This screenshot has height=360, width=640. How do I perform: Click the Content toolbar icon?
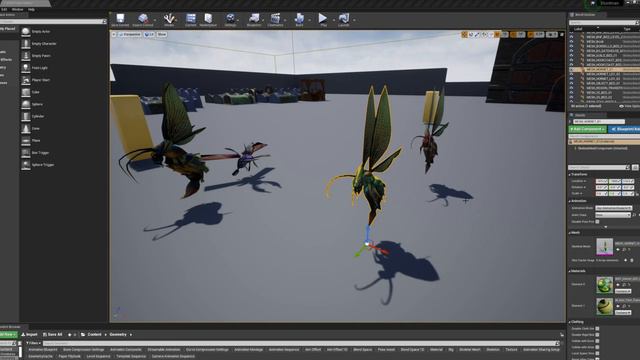[x=191, y=20]
